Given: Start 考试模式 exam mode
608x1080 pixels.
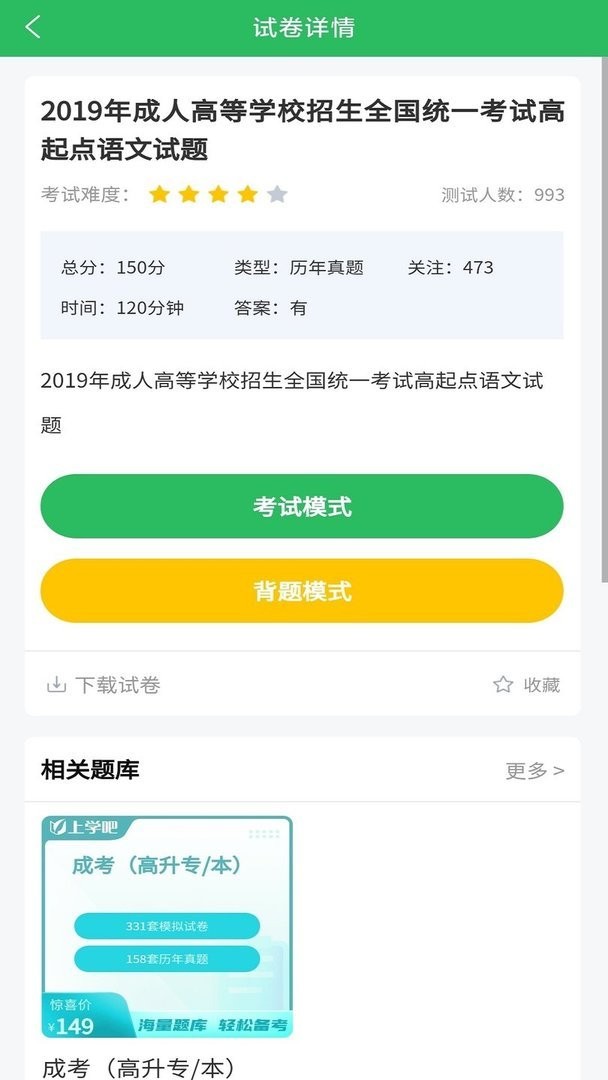Looking at the screenshot, I should (x=301, y=506).
